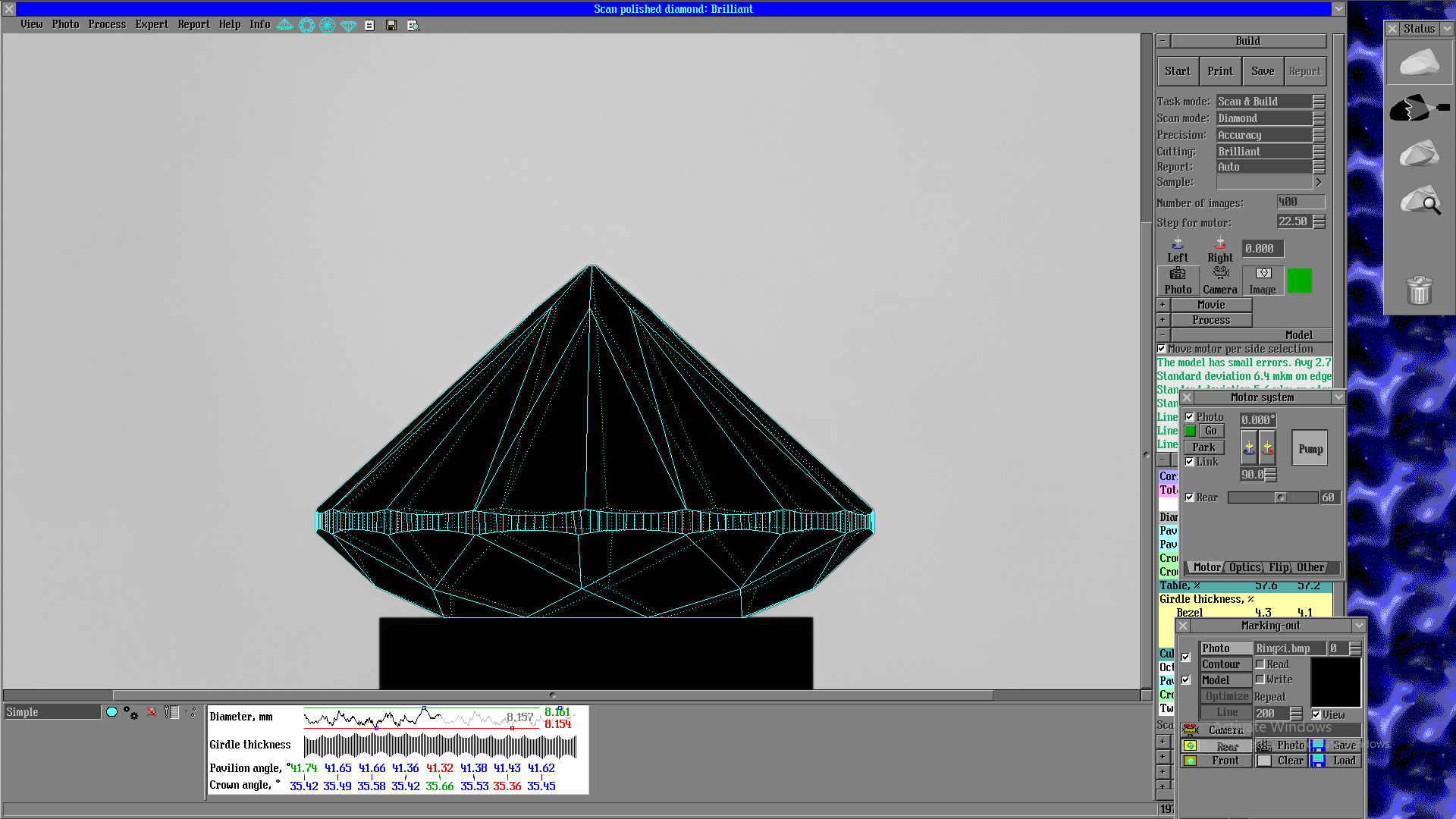Click the Rear light slider handle
Screen dimensions: 1456x819
point(1281,497)
